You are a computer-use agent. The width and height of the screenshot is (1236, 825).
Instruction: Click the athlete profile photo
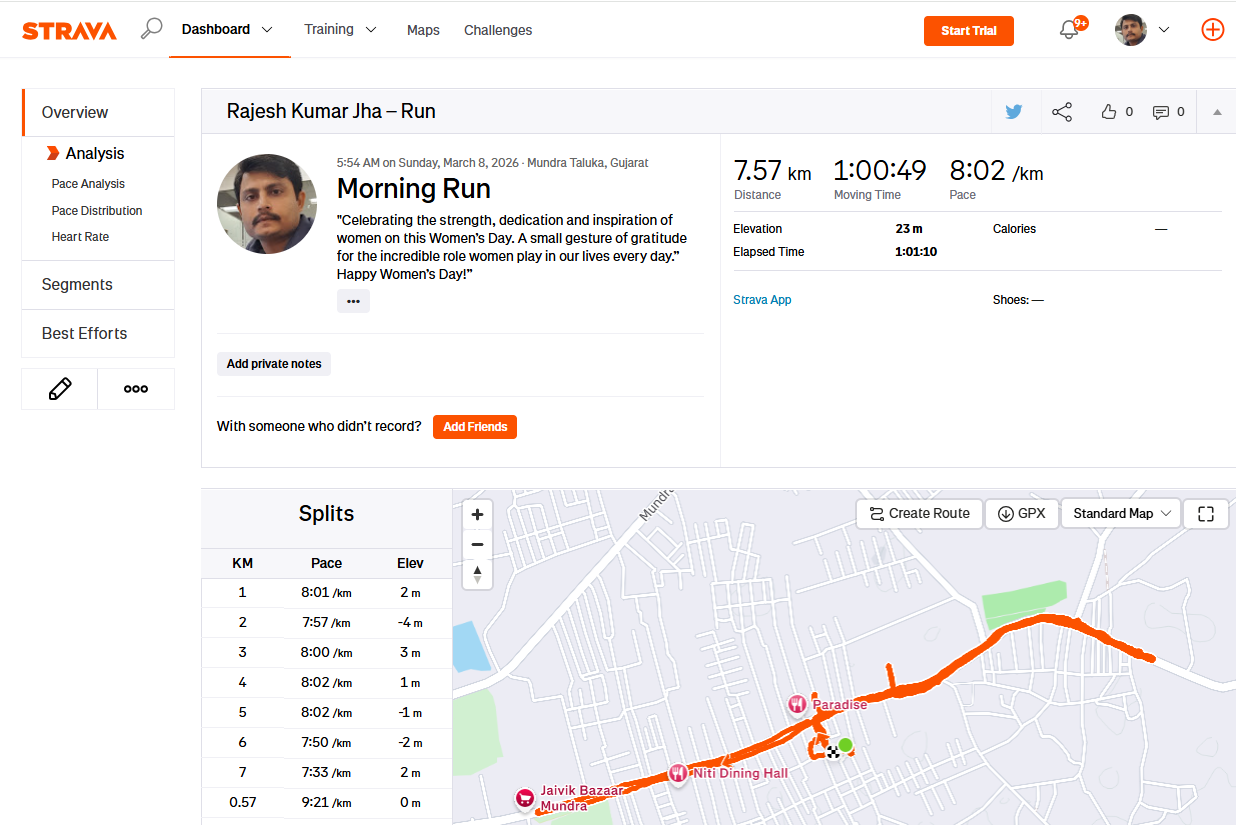pyautogui.click(x=260, y=204)
